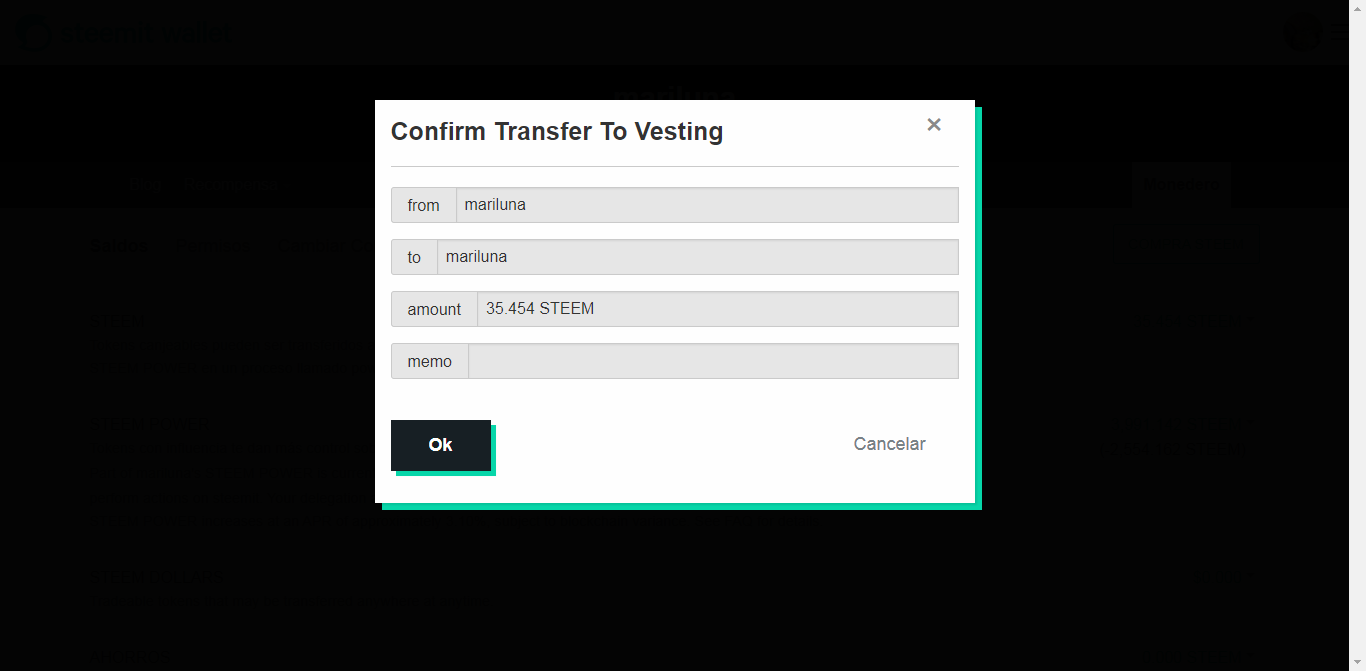Click the page's vertical scrollbar track
The width and height of the screenshot is (1366, 671).
coord(1357,335)
